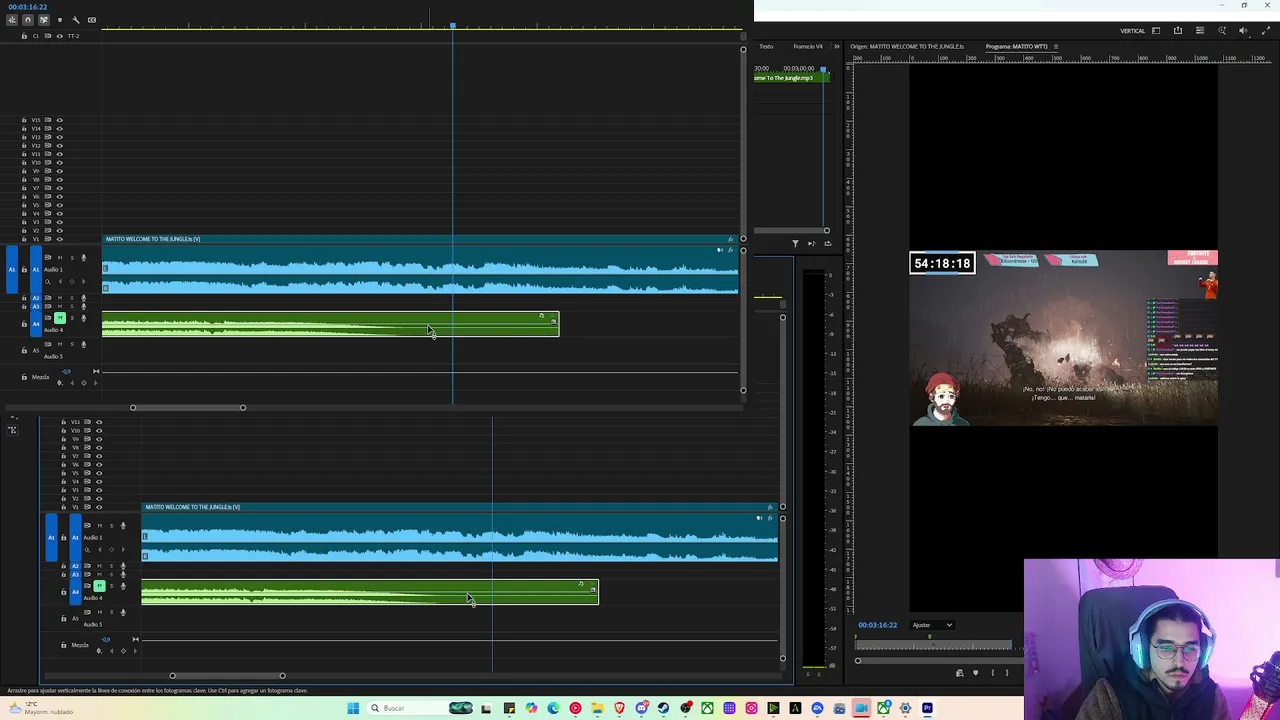Image resolution: width=1280 pixels, height=720 pixels.
Task: Click the lower timeline horizontal zoom scrollbar
Action: coord(227,676)
